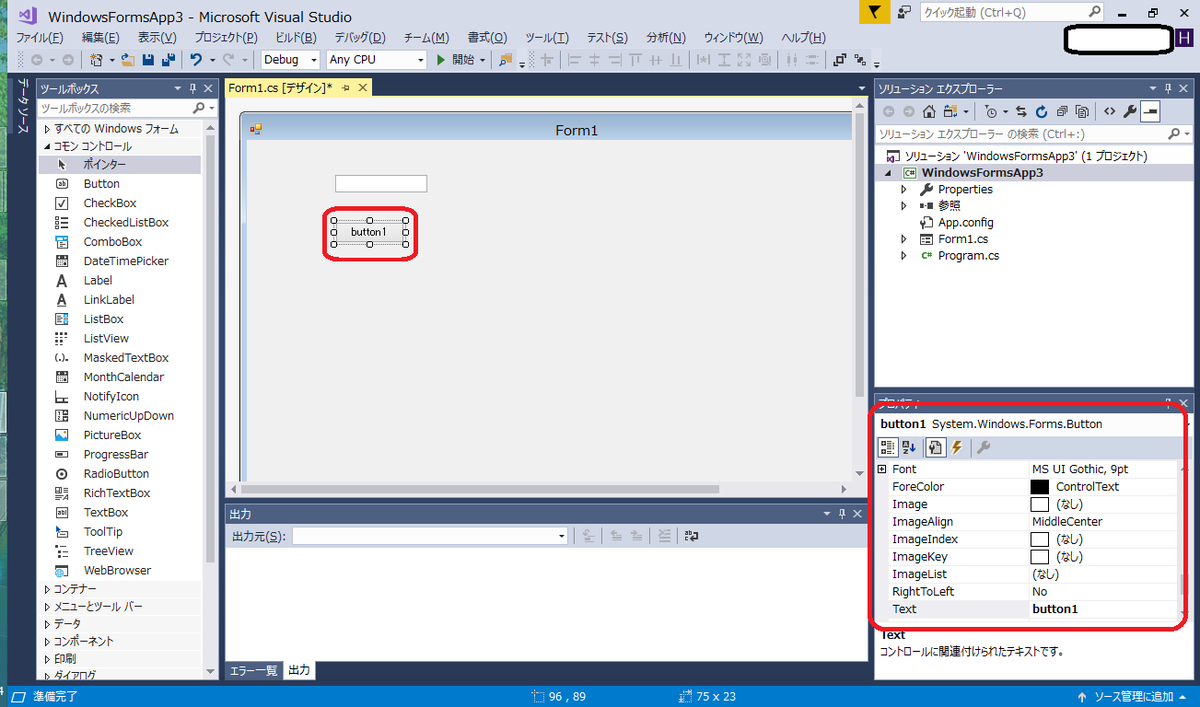Image resolution: width=1200 pixels, height=707 pixels.
Task: Select the ProgressBar control in Toolbox
Action: (120, 454)
